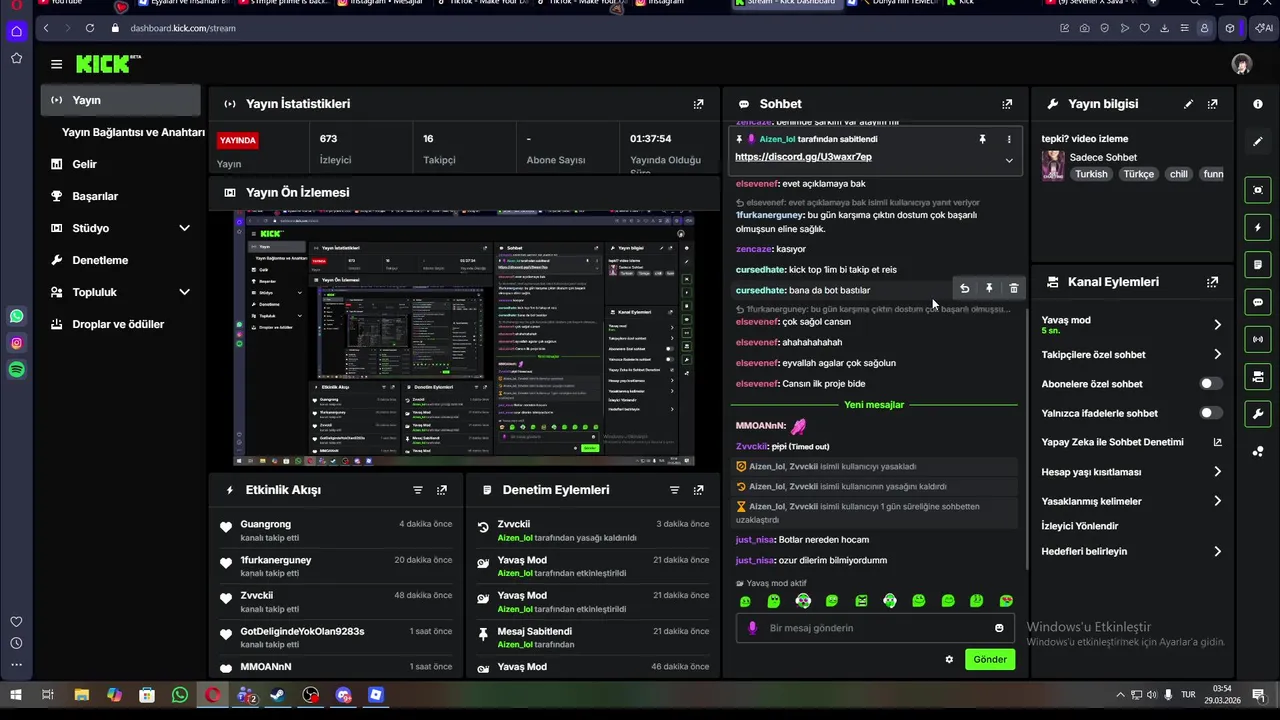Open the emoji picker in the message box
This screenshot has width=1280, height=720.
click(999, 628)
